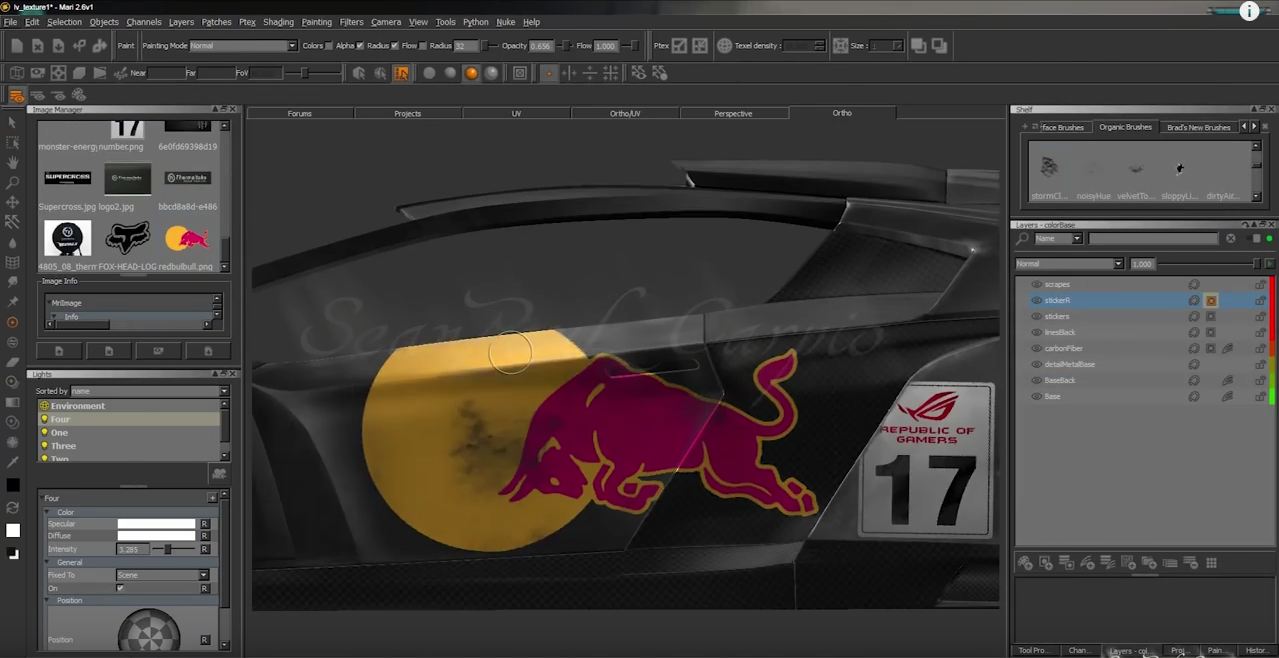The width and height of the screenshot is (1279, 658).
Task: Toggle visibility of the Base layer
Action: [1036, 396]
